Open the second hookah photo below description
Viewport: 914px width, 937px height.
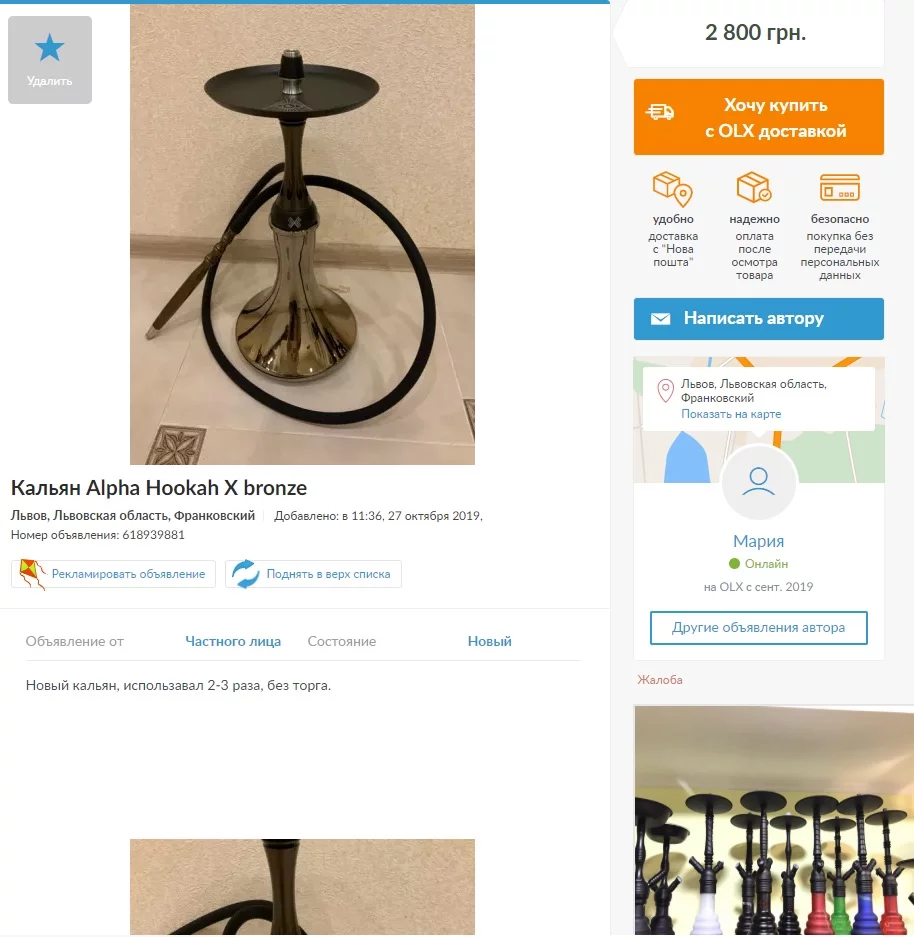click(302, 887)
